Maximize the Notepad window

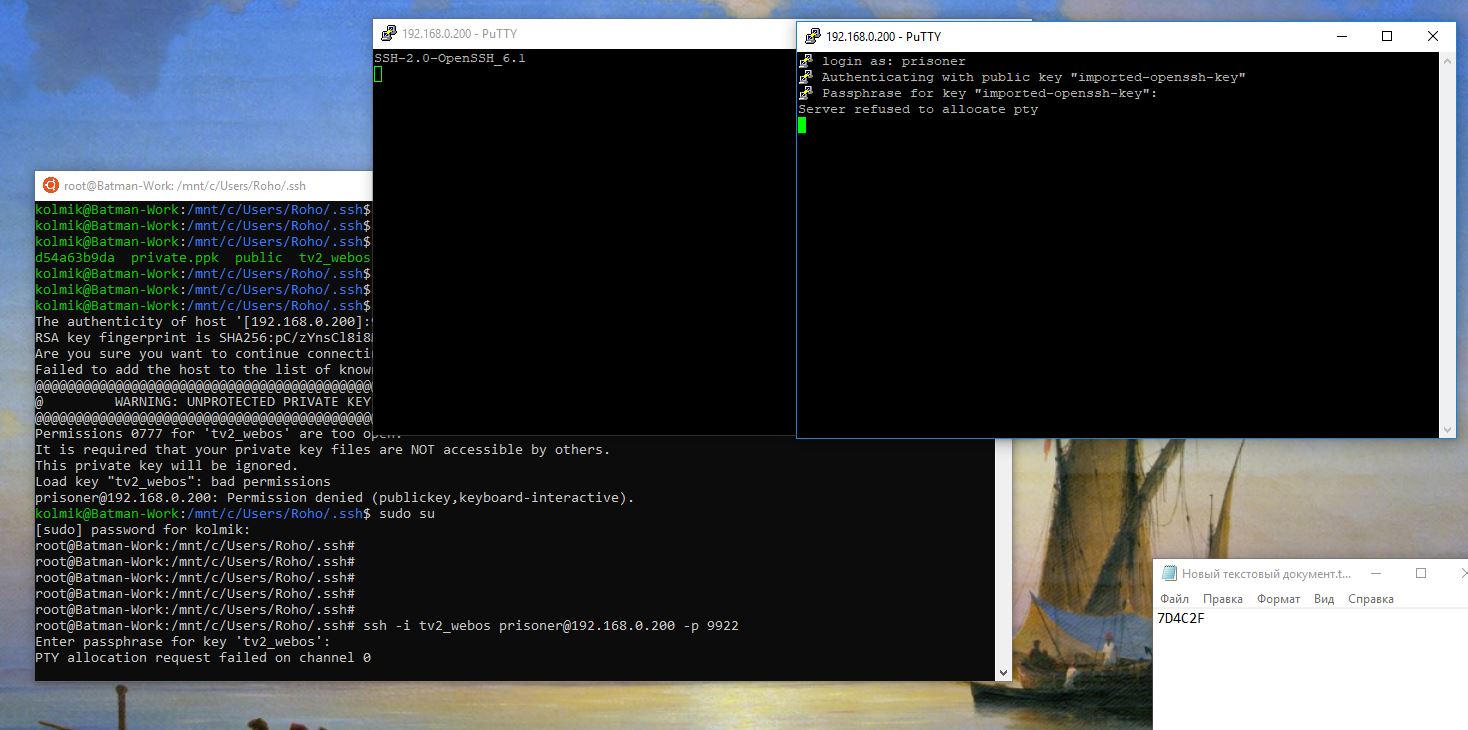tap(1421, 574)
